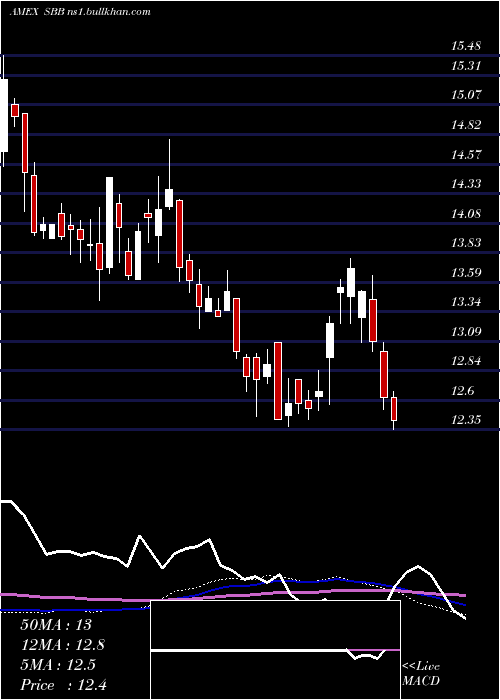500x700 pixels.
Task: Click the 14.08 price level label
Action: click(x=466, y=213)
